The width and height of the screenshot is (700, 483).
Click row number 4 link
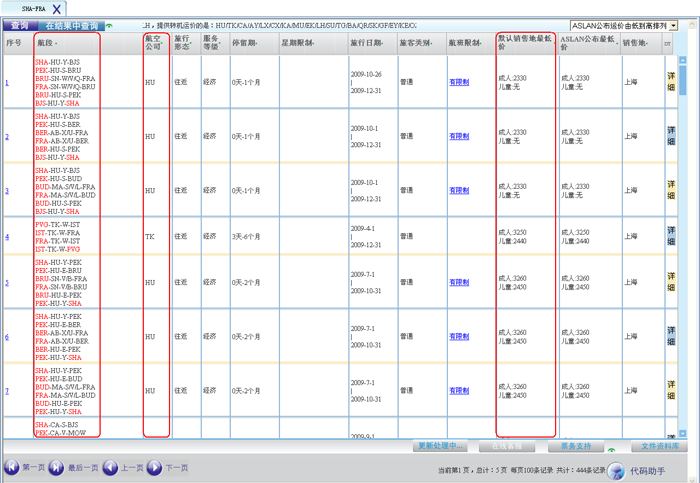(x=7, y=237)
